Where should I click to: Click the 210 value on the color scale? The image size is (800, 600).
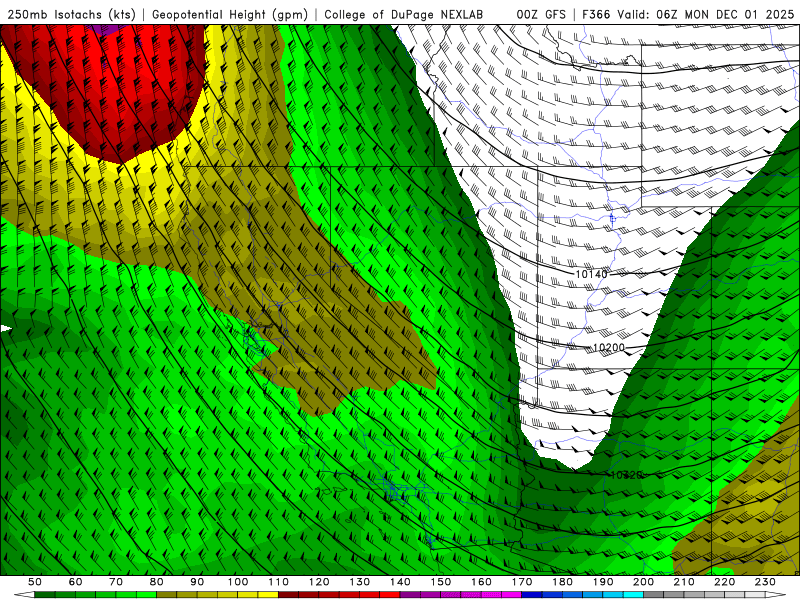tap(685, 582)
